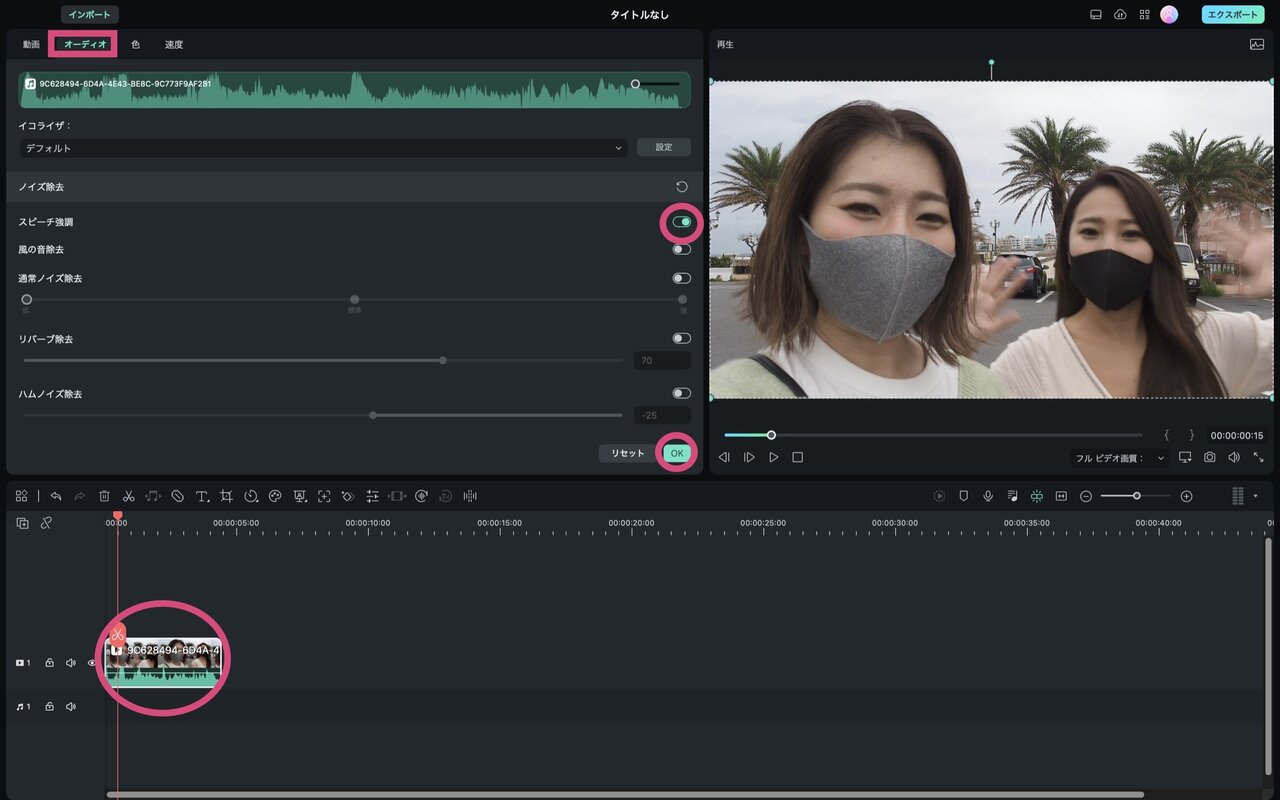
Task: Click the audio waveform icon in toolbar
Action: pyautogui.click(x=470, y=496)
